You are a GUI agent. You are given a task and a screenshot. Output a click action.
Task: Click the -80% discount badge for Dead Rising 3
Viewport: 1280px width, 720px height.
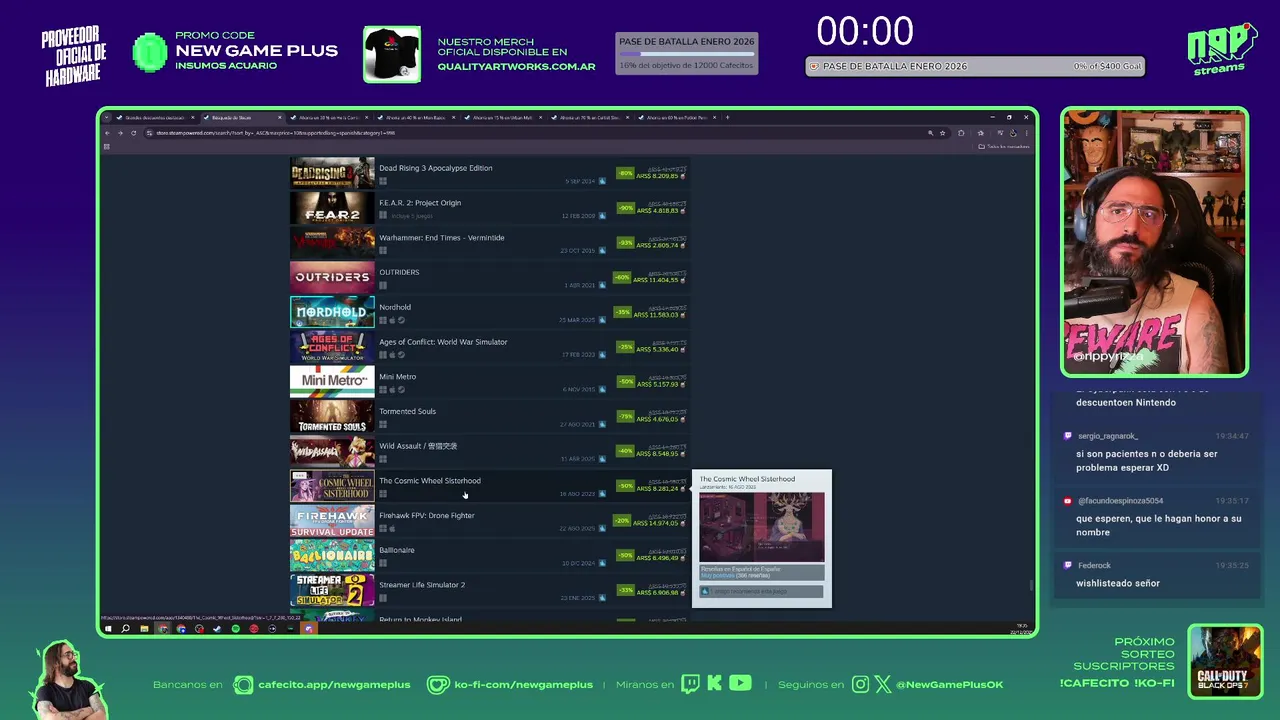coord(625,173)
